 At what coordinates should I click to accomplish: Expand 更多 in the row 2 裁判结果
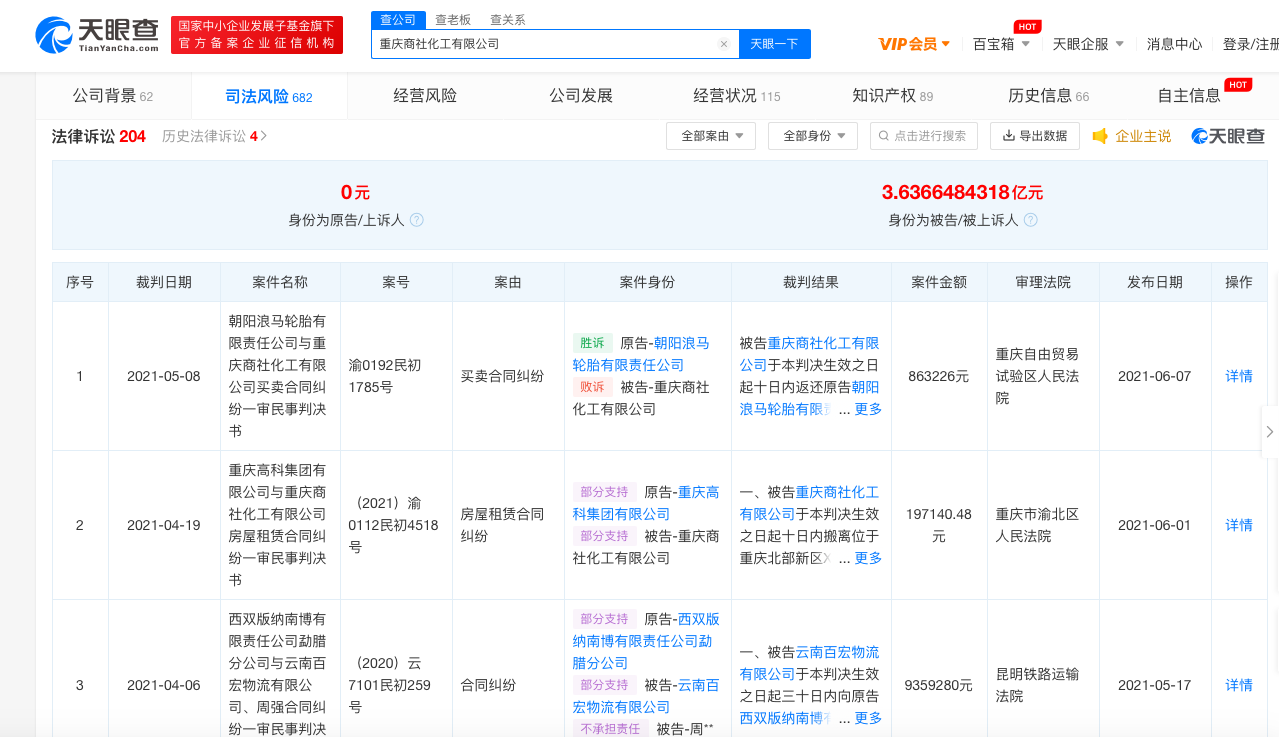868,558
